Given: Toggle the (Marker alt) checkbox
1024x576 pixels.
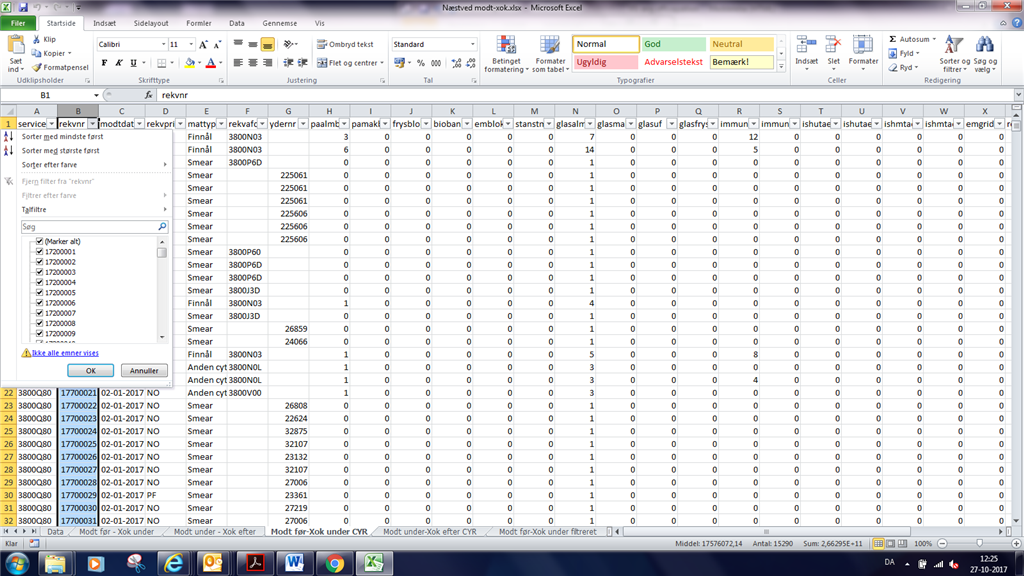Looking at the screenshot, I should [x=39, y=241].
